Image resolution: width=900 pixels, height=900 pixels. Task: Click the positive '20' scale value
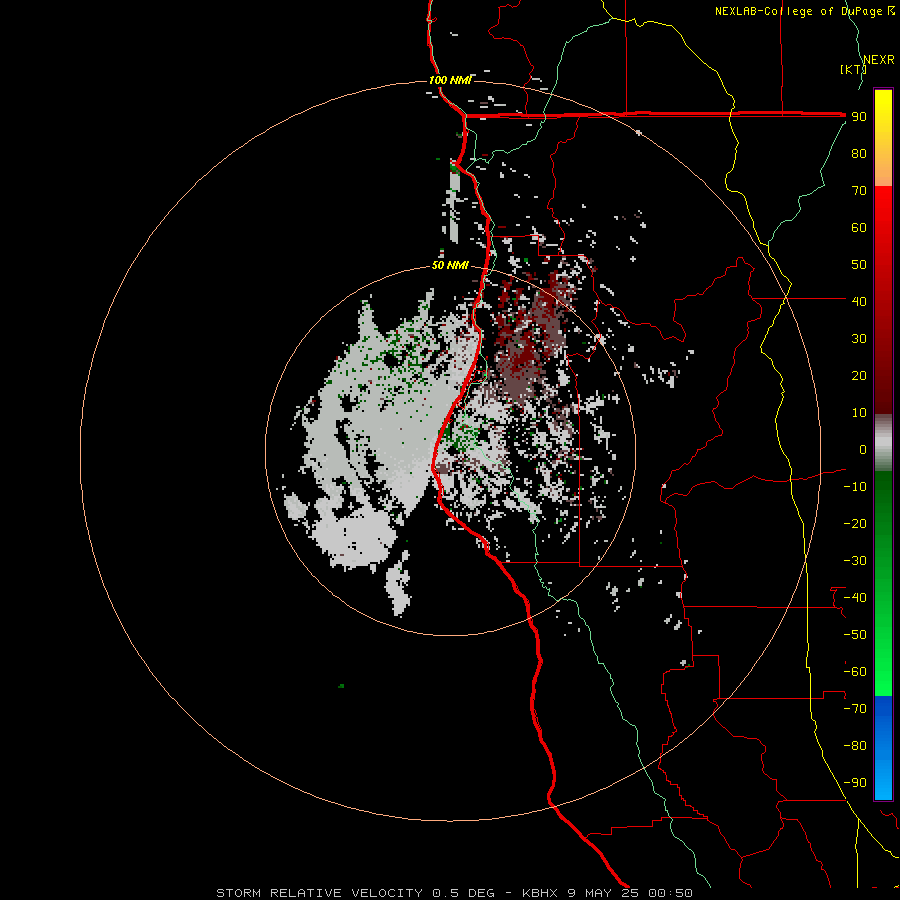859,375
